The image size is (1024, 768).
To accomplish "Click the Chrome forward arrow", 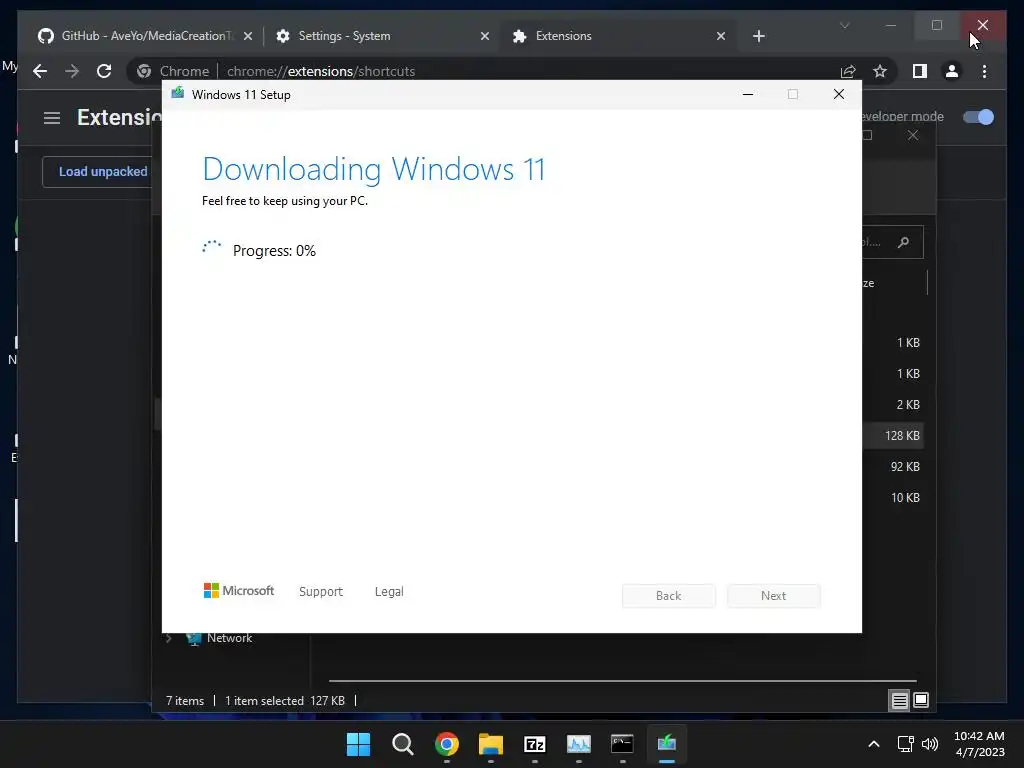I will [x=72, y=71].
